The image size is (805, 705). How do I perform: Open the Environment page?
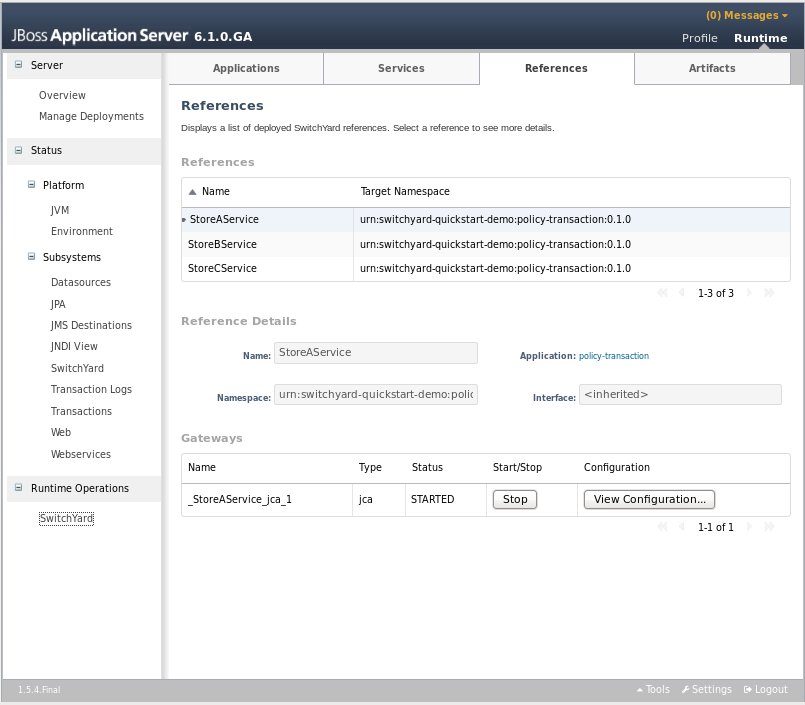[x=82, y=231]
